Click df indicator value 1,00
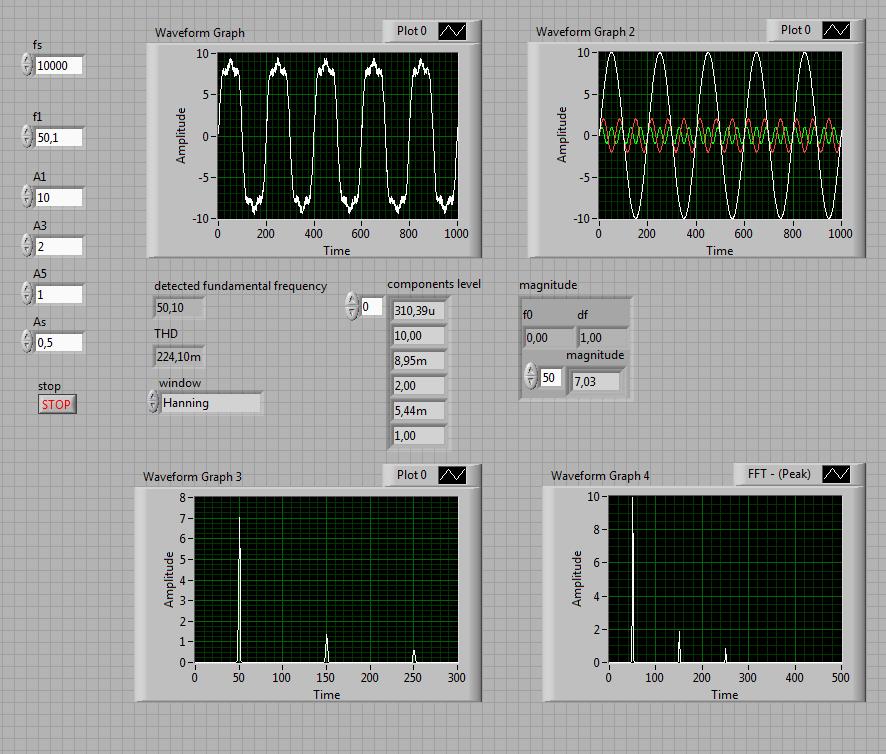886x754 pixels. (x=601, y=337)
